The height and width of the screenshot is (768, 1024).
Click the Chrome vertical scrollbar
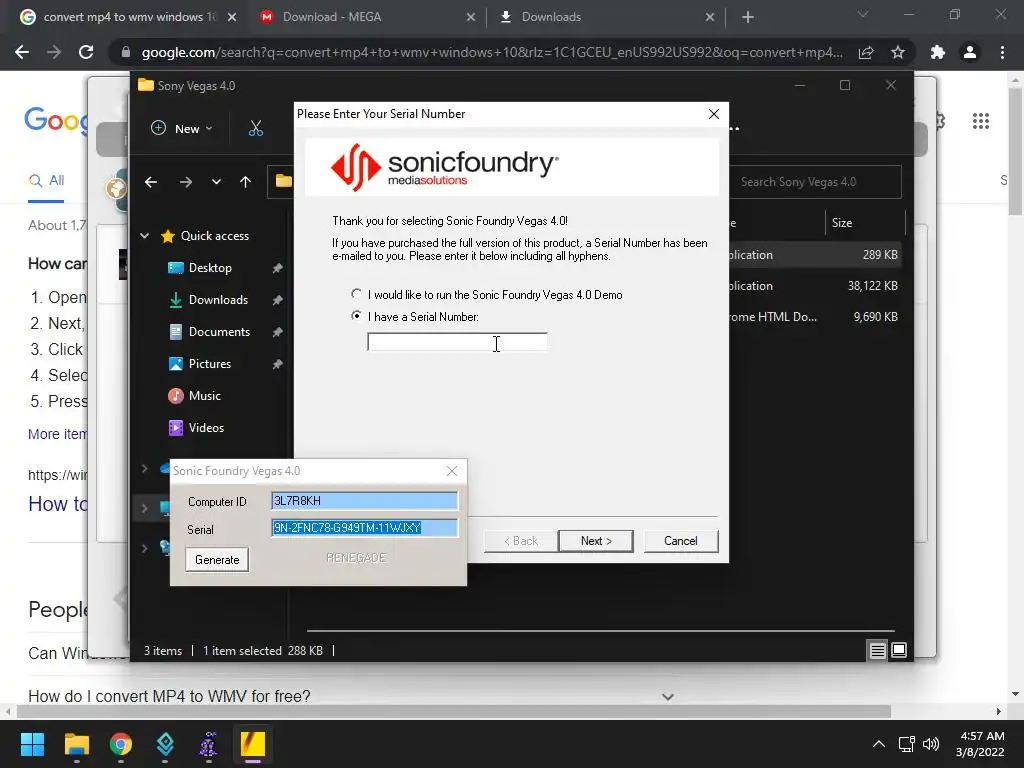(x=1015, y=152)
